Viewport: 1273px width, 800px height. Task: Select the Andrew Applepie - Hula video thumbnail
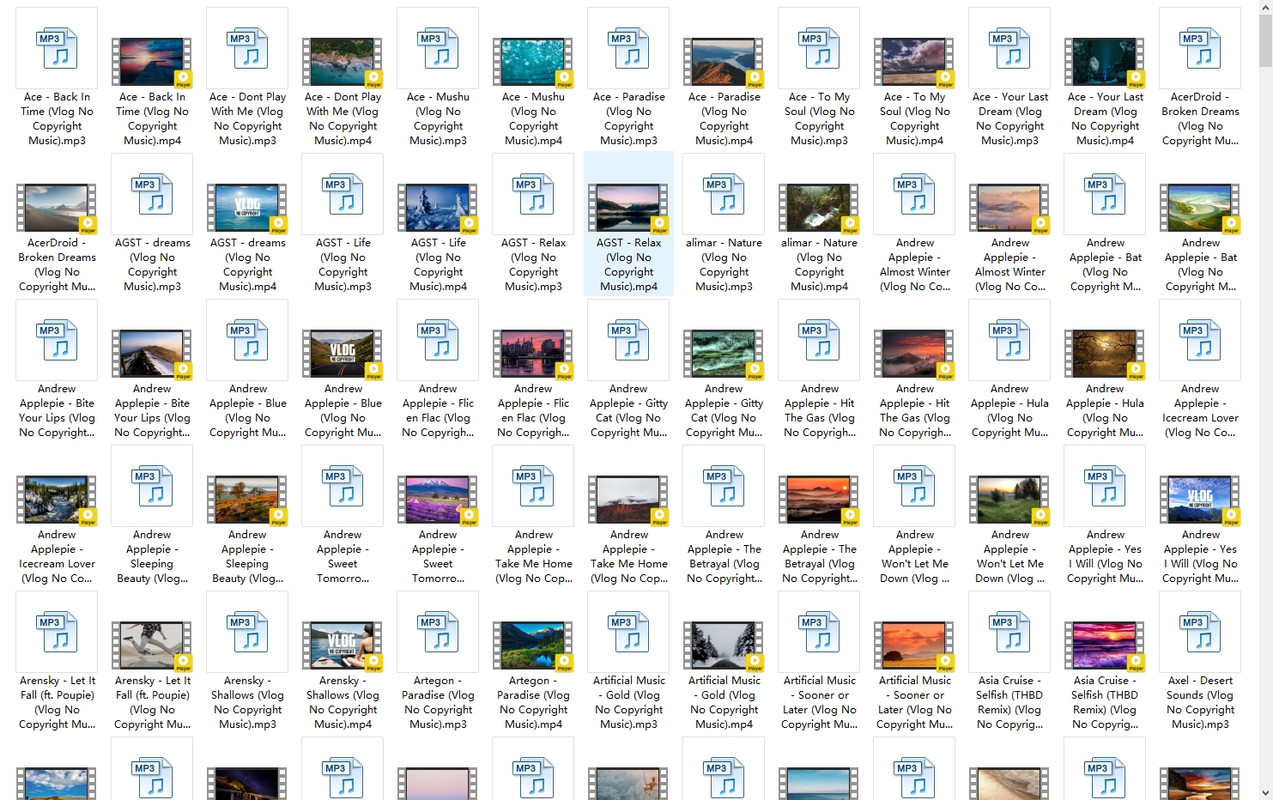click(1106, 354)
